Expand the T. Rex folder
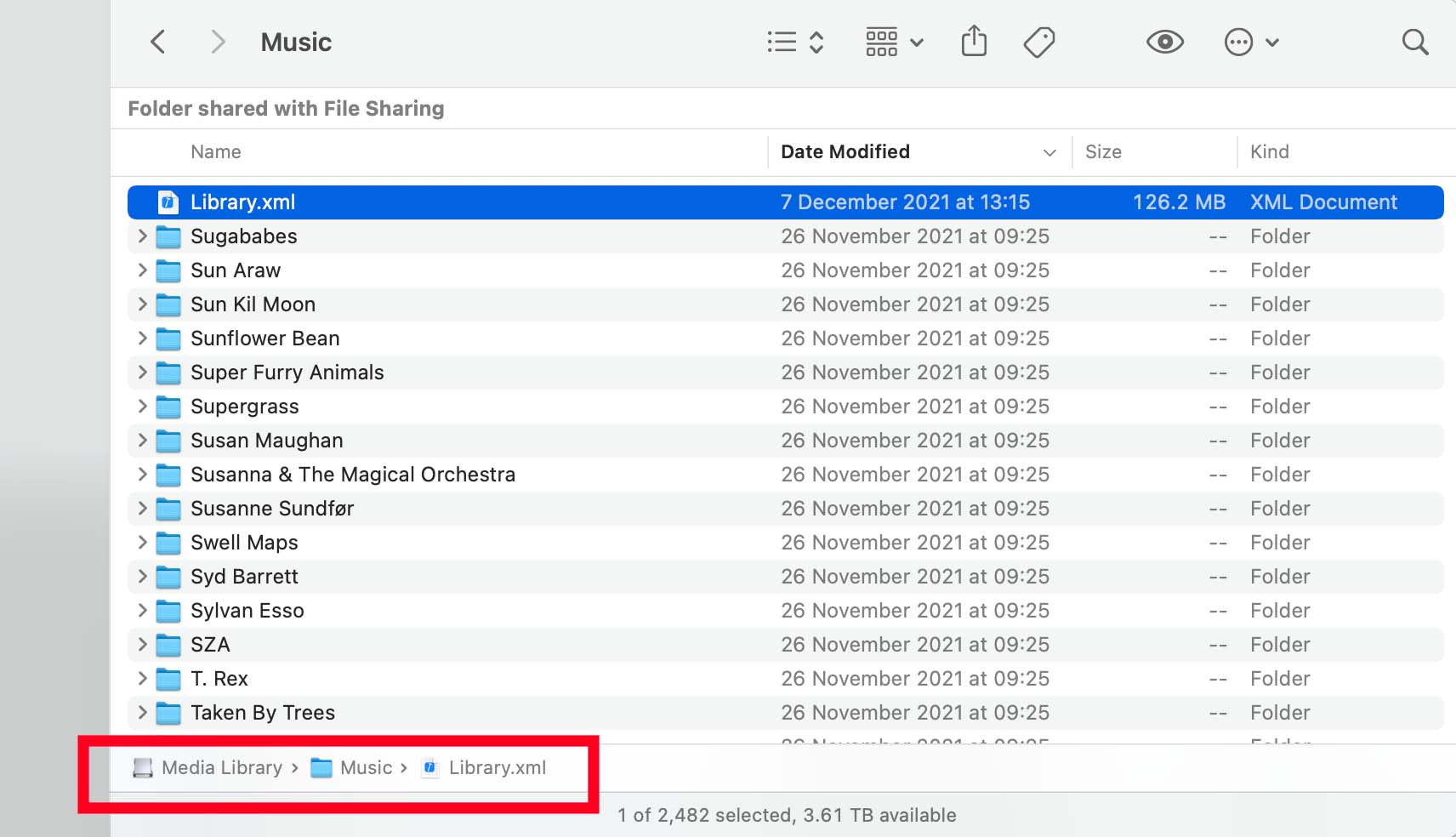 tap(142, 678)
